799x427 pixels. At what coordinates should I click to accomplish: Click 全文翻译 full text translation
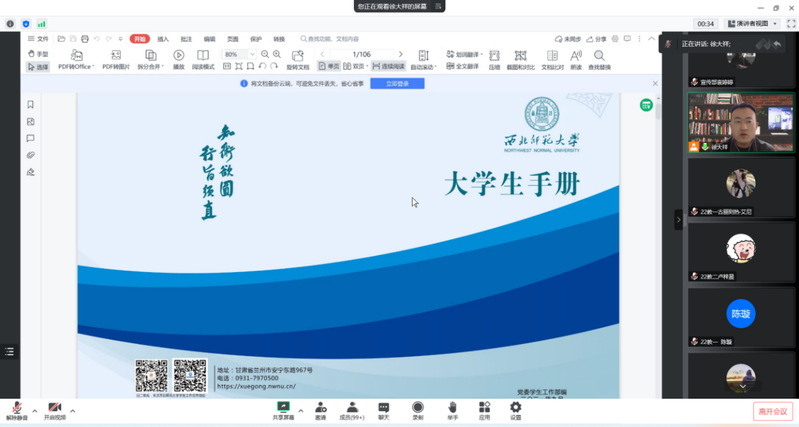click(462, 66)
